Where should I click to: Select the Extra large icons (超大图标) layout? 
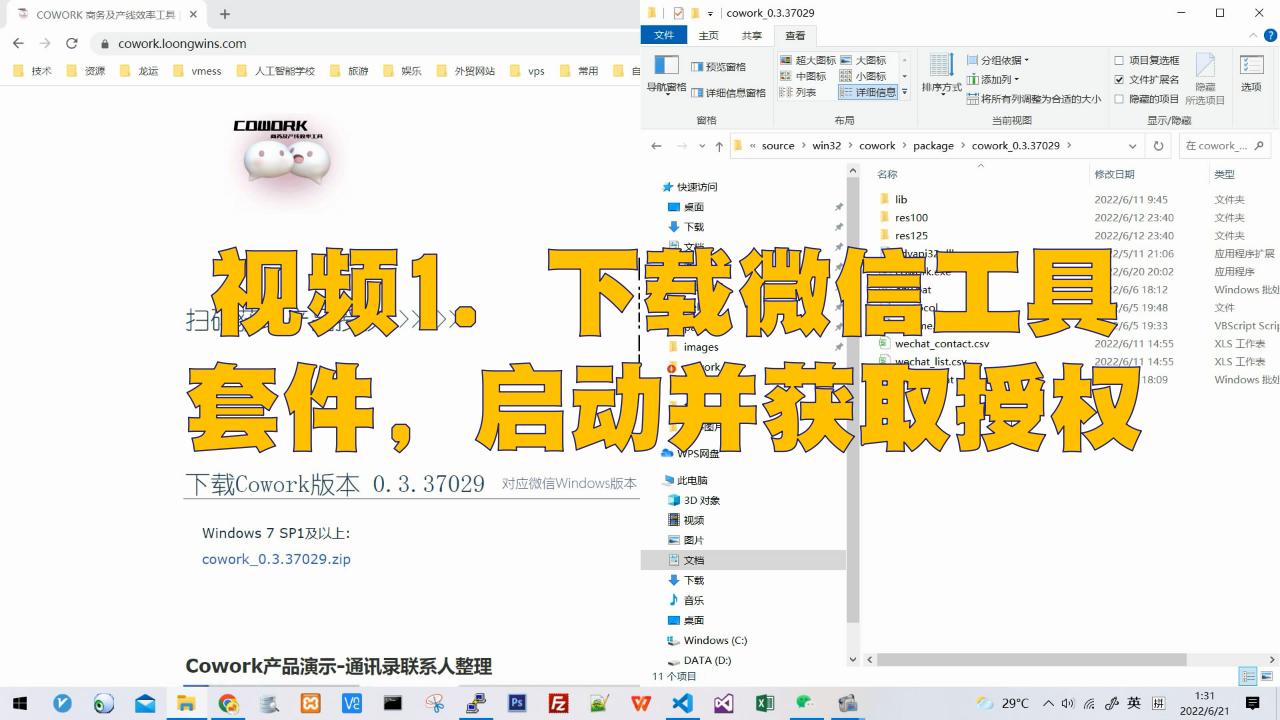tap(808, 60)
